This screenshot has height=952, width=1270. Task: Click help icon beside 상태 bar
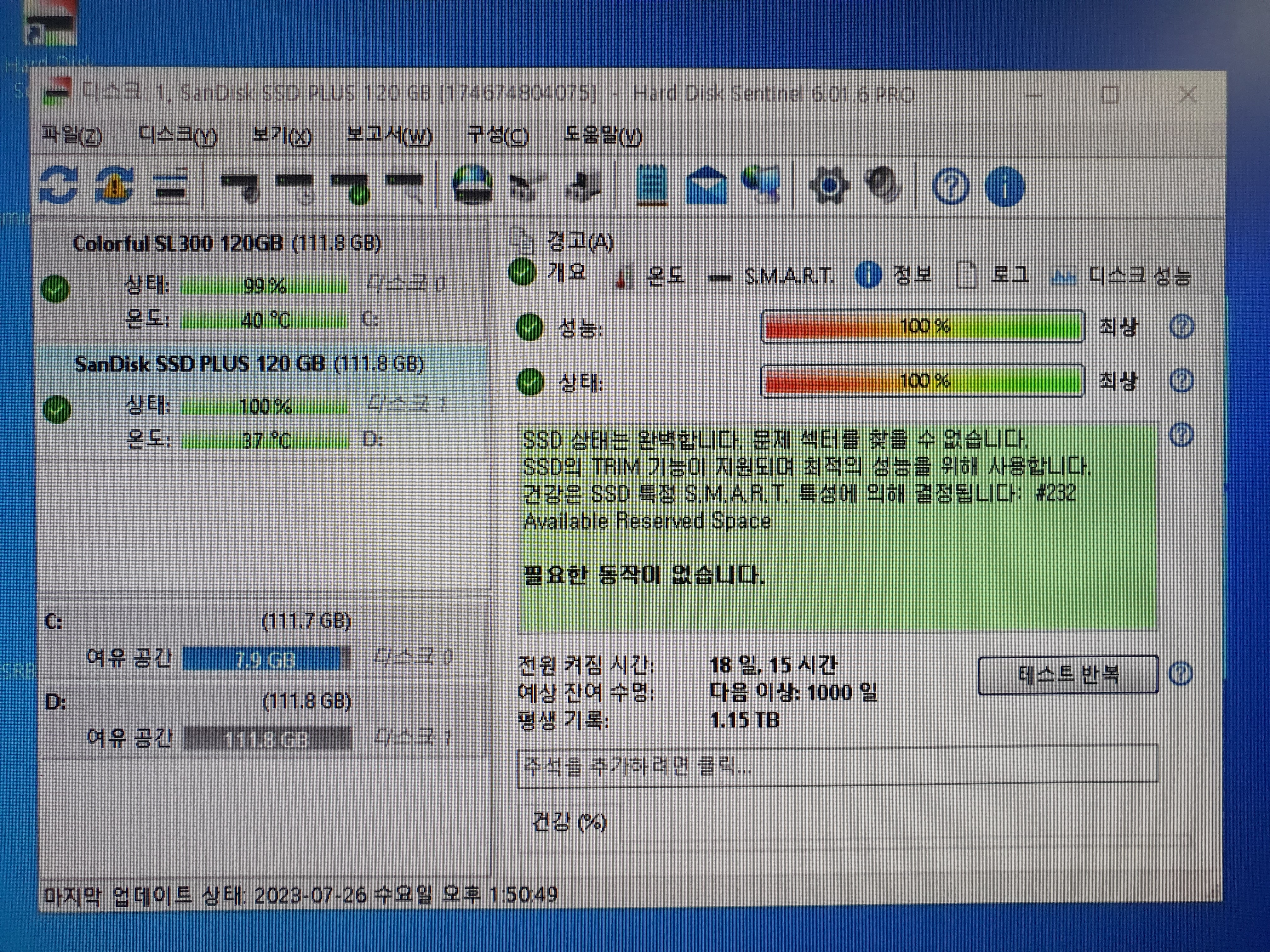1181,381
